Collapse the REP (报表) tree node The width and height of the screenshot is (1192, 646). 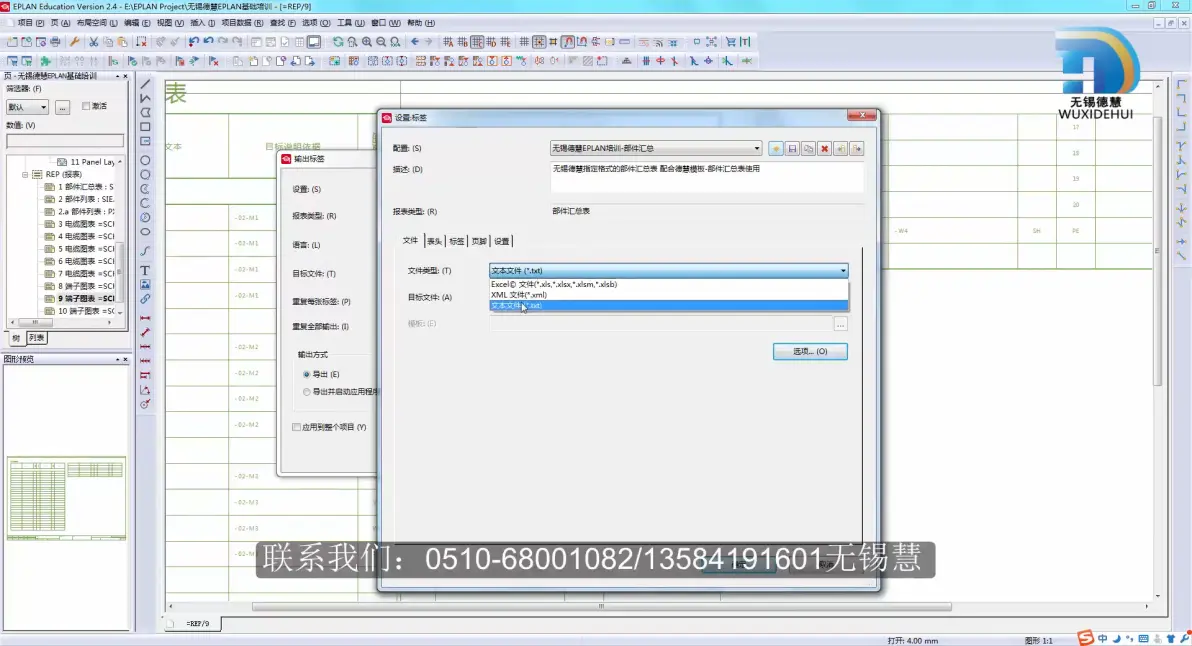(25, 175)
